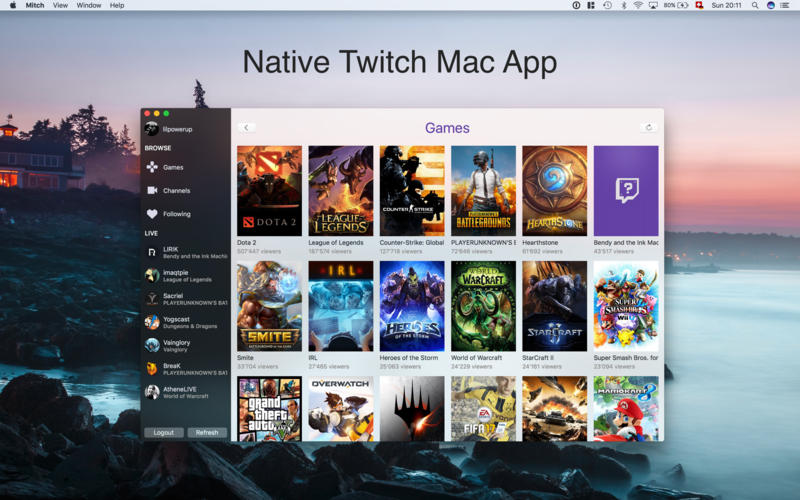Select the Dota 2 game cover
The width and height of the screenshot is (800, 500).
pyautogui.click(x=269, y=191)
